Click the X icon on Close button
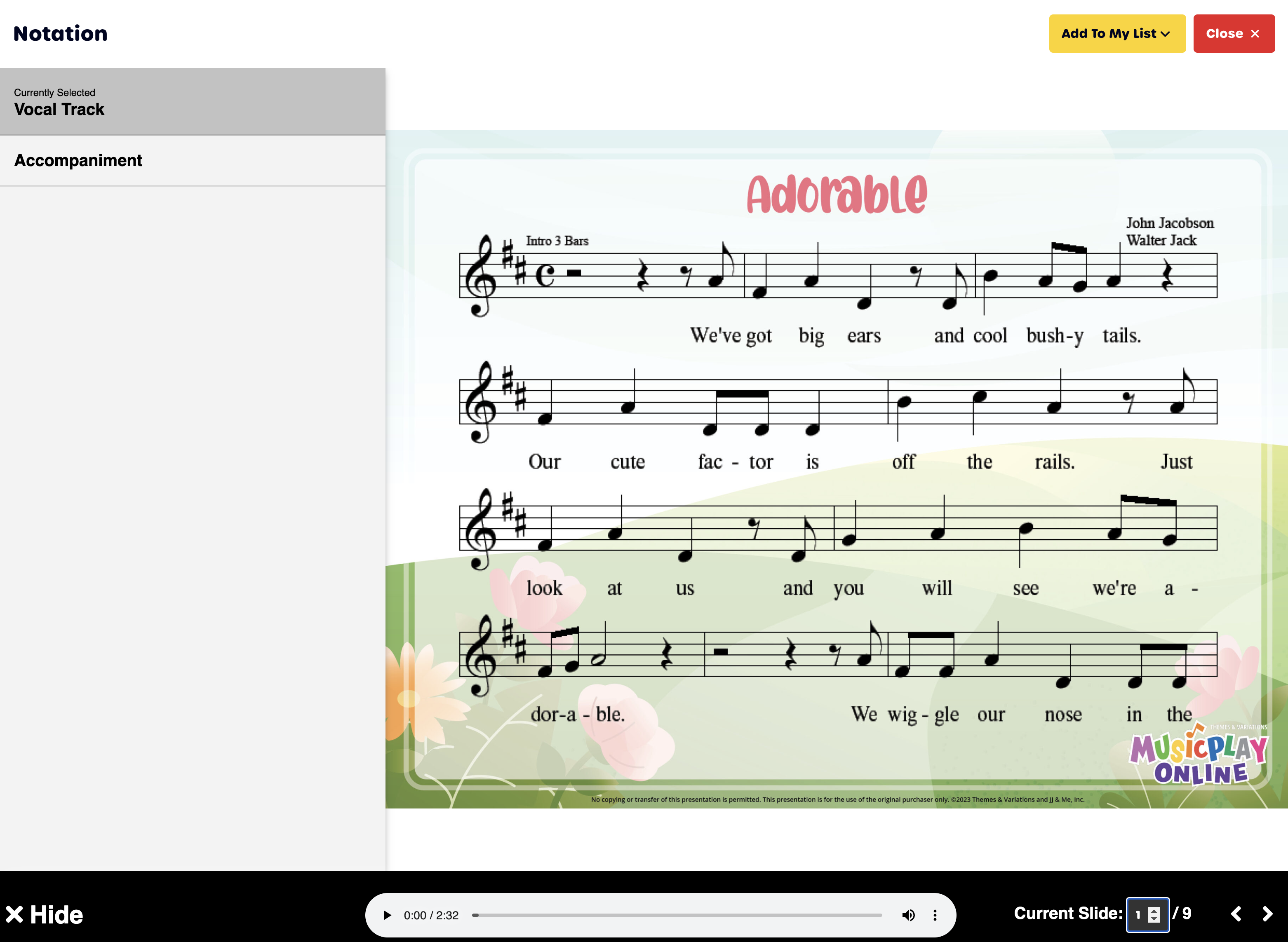 1255,34
